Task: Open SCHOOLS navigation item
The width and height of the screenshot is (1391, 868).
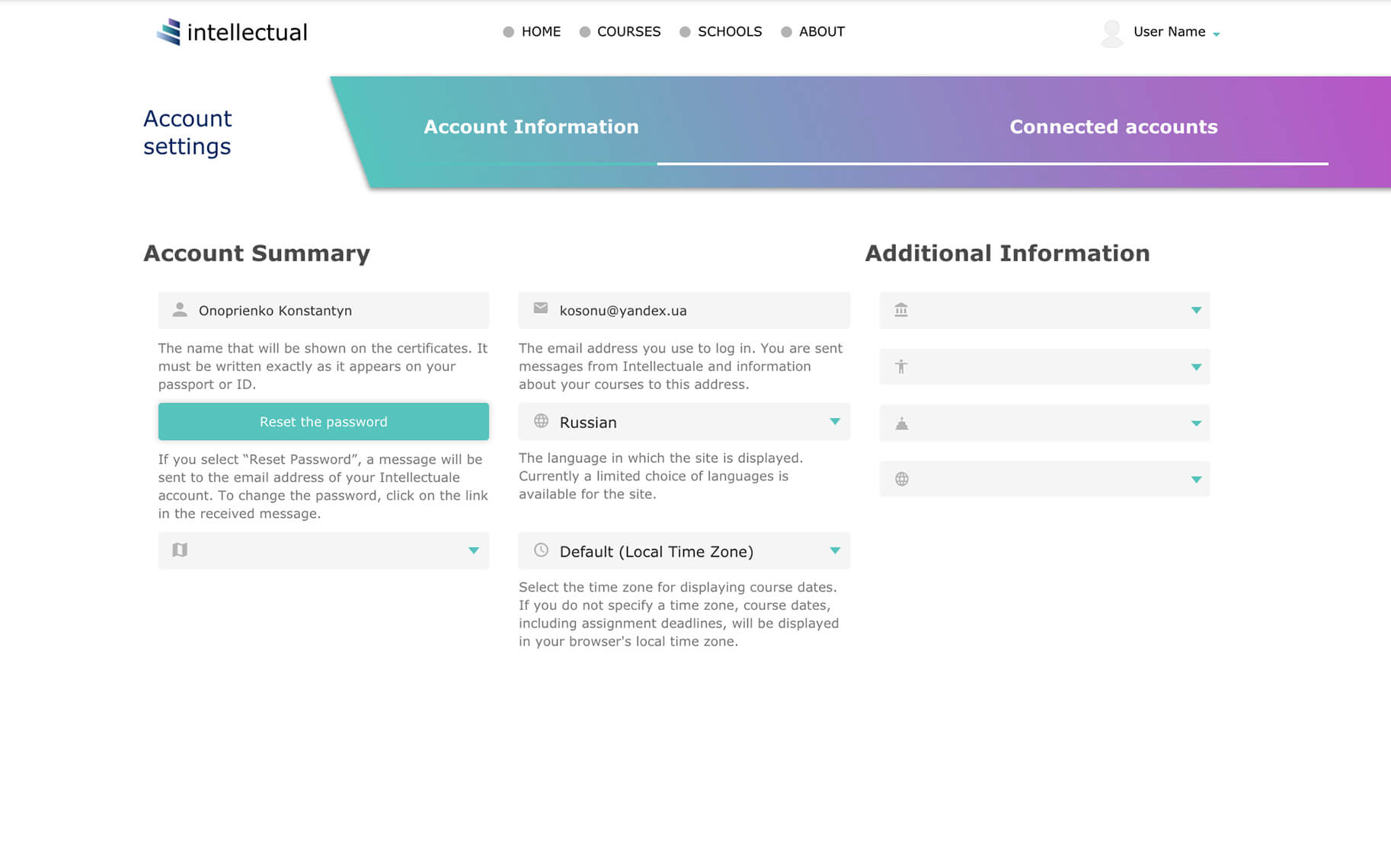Action: tap(730, 32)
